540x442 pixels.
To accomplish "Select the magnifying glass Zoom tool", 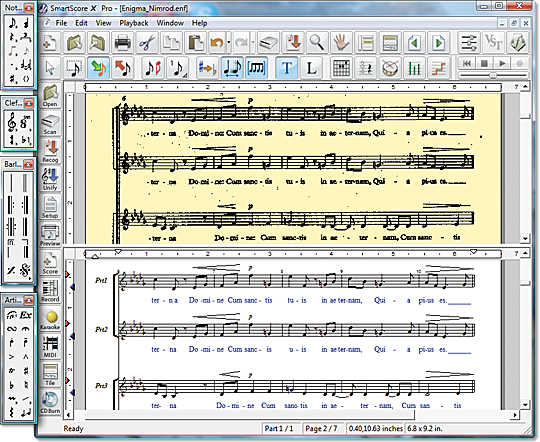I will click(317, 43).
